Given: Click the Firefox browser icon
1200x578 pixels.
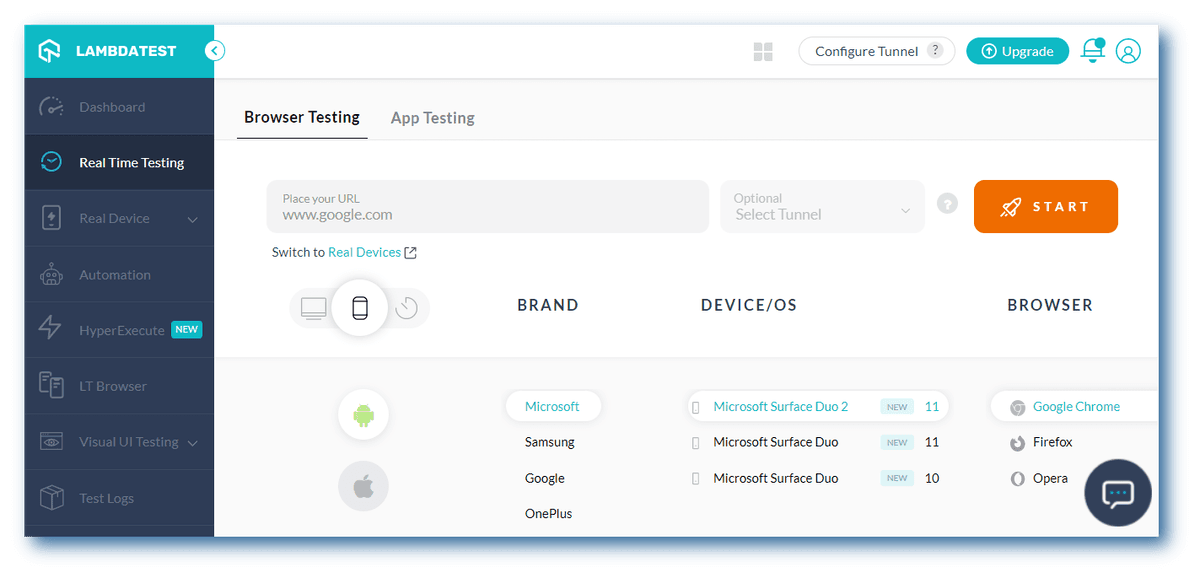Looking at the screenshot, I should pyautogui.click(x=1017, y=443).
